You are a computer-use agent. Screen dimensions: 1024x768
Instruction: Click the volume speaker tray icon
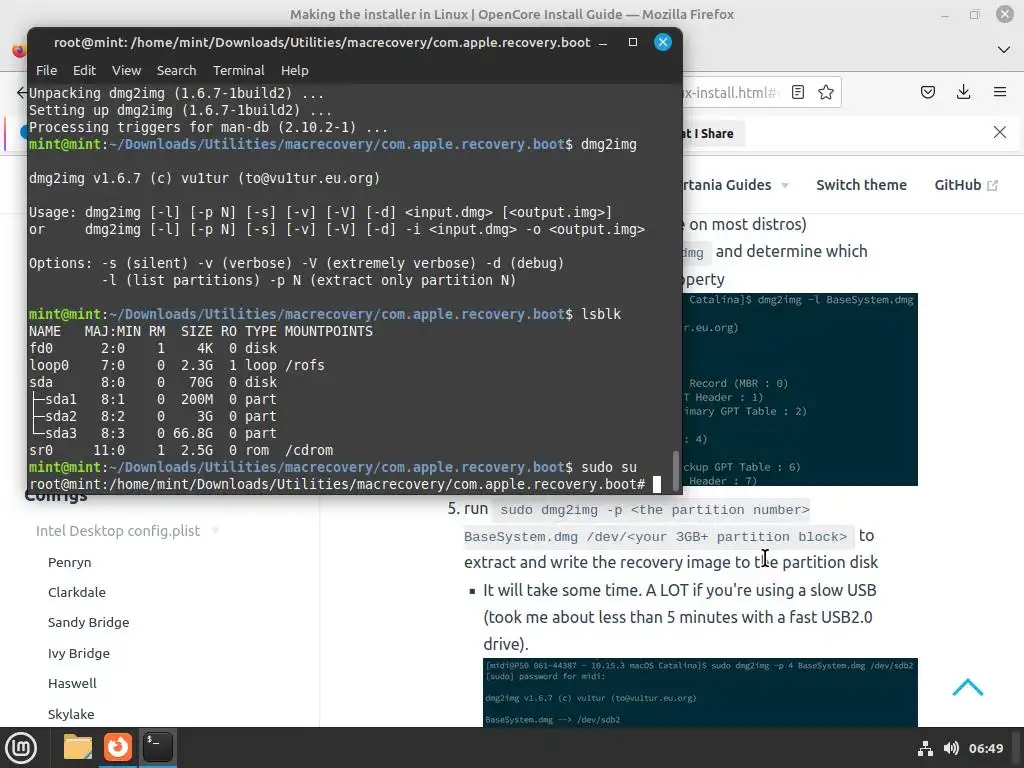[951, 748]
